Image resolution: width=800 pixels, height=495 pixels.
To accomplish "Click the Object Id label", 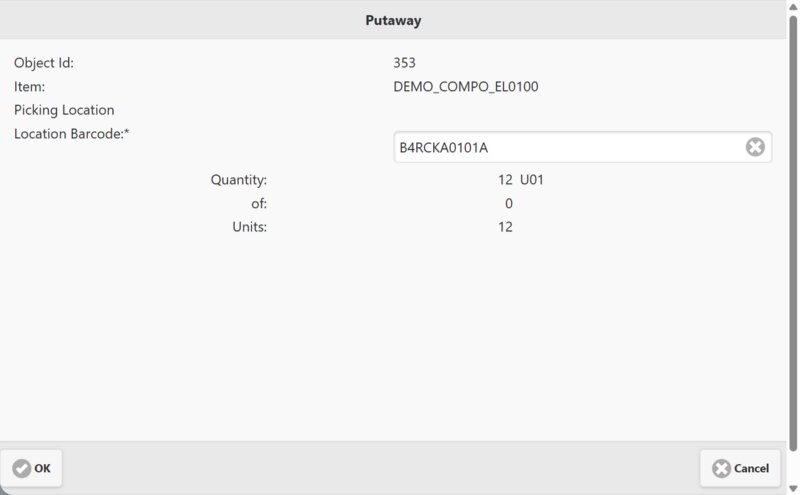I will (44, 63).
